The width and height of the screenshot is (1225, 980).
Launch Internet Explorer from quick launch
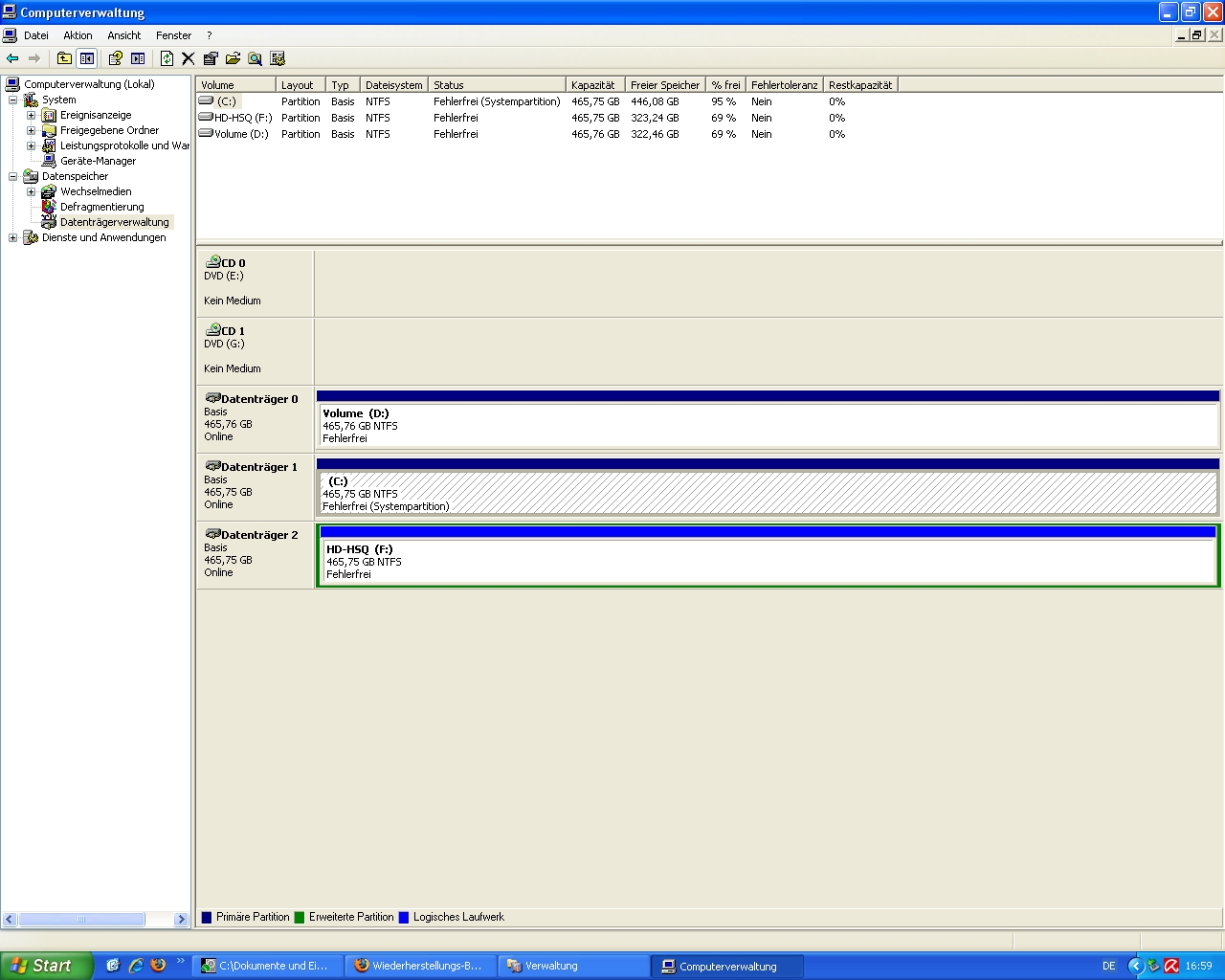click(135, 966)
